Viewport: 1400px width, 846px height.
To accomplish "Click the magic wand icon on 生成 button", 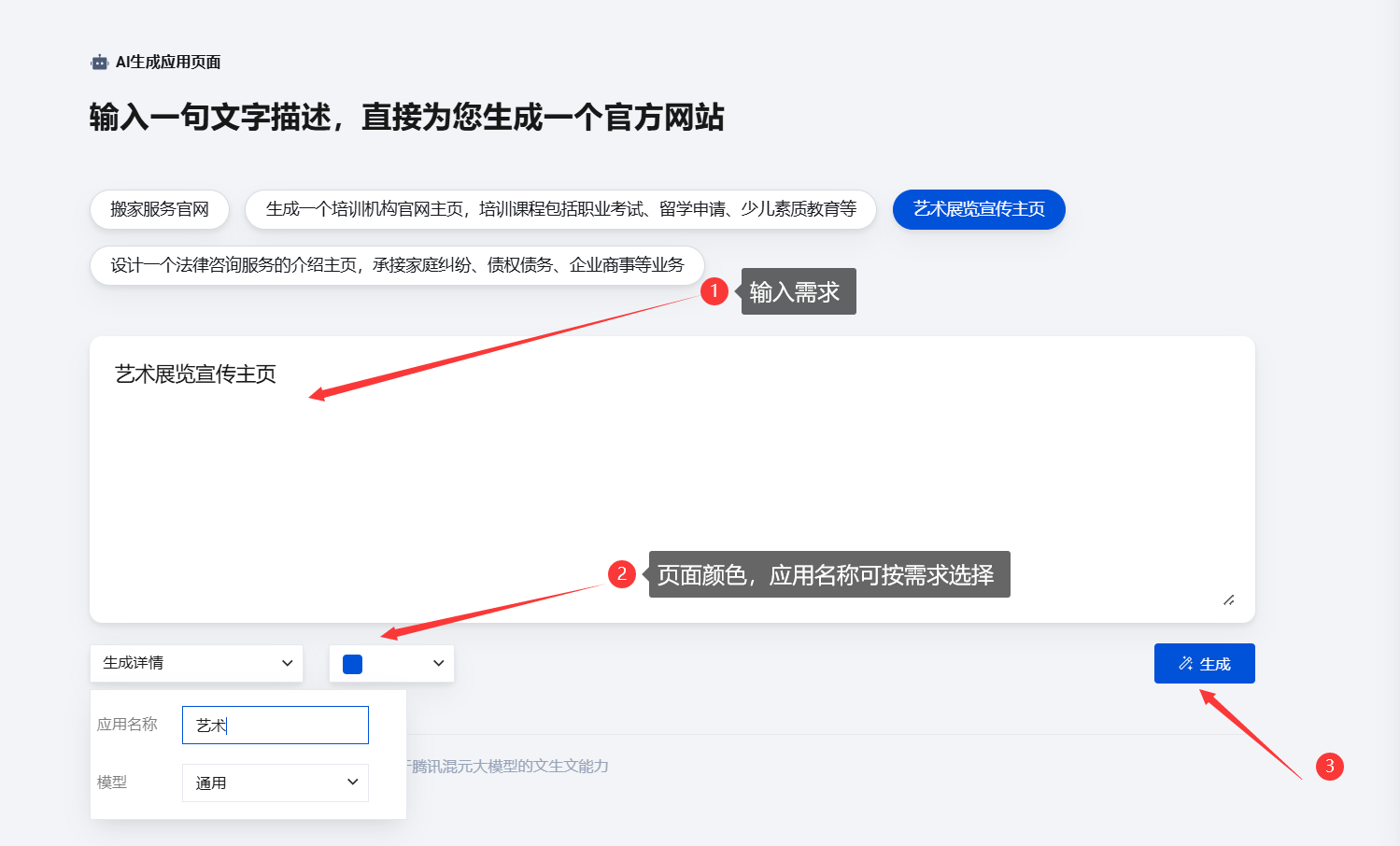I will pos(1185,664).
